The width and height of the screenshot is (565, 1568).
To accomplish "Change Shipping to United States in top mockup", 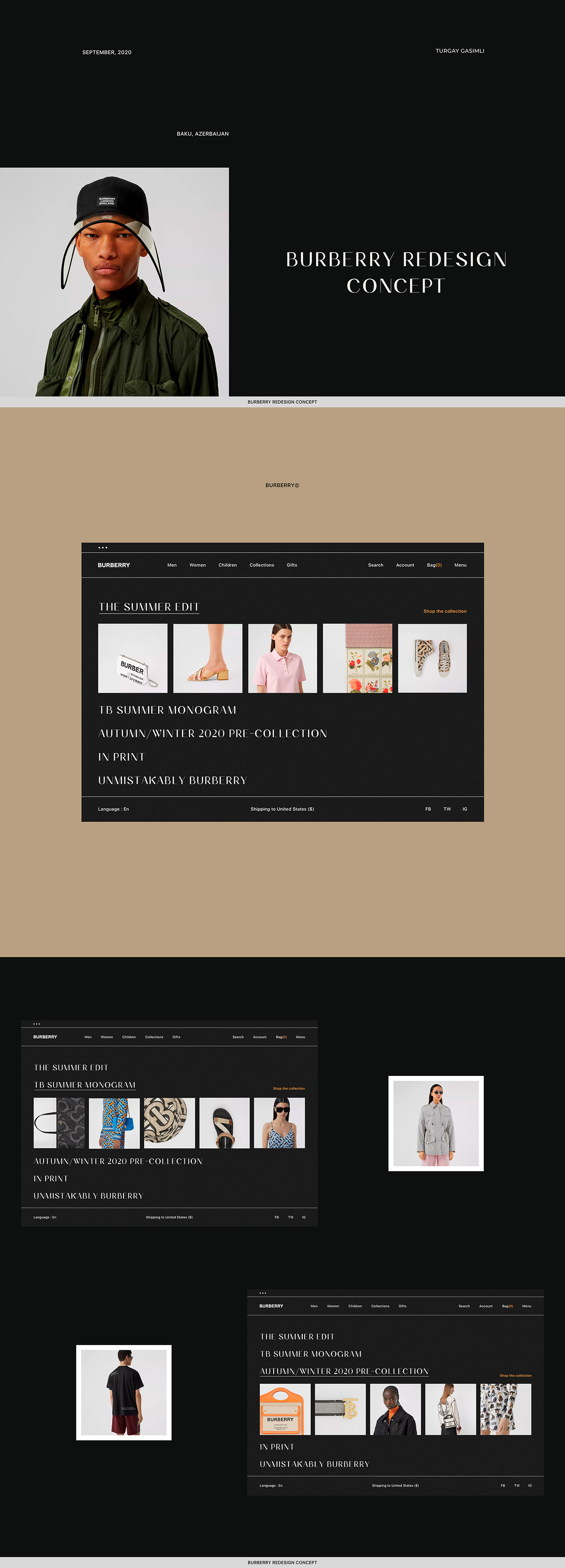I will pyautogui.click(x=282, y=809).
